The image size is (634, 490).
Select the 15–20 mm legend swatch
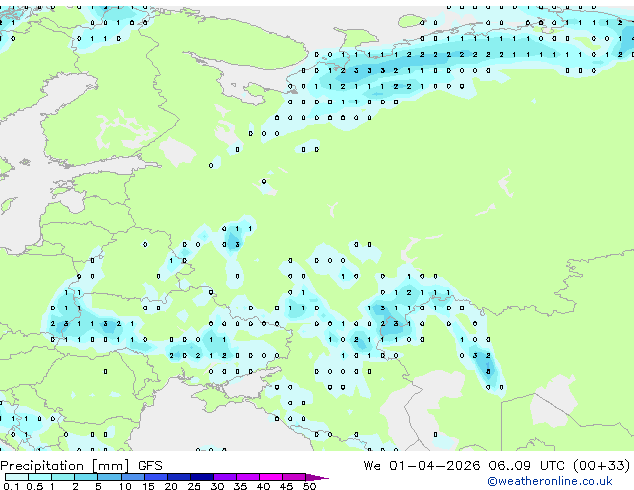point(156,477)
